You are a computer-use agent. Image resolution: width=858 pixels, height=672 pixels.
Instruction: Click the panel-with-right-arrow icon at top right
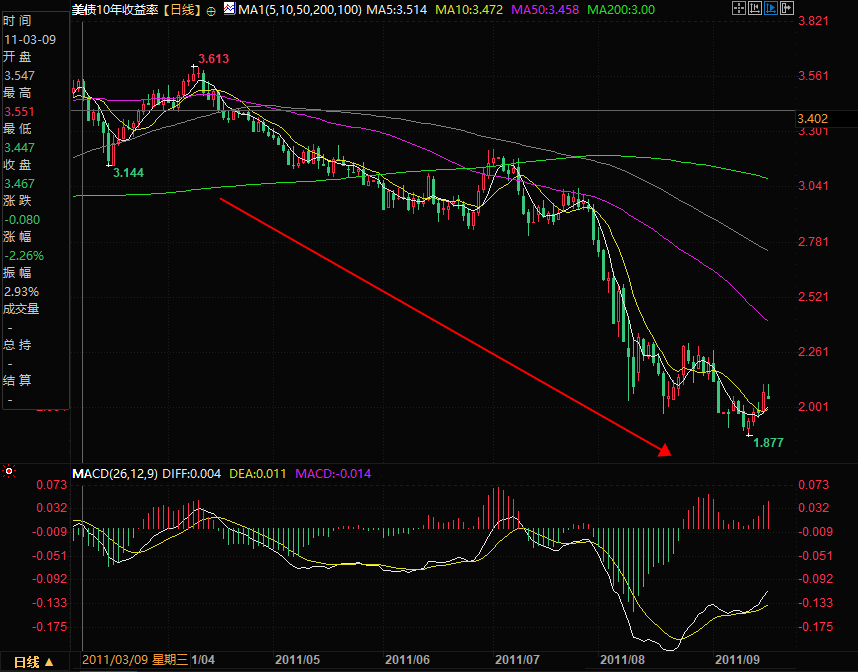[x=786, y=8]
